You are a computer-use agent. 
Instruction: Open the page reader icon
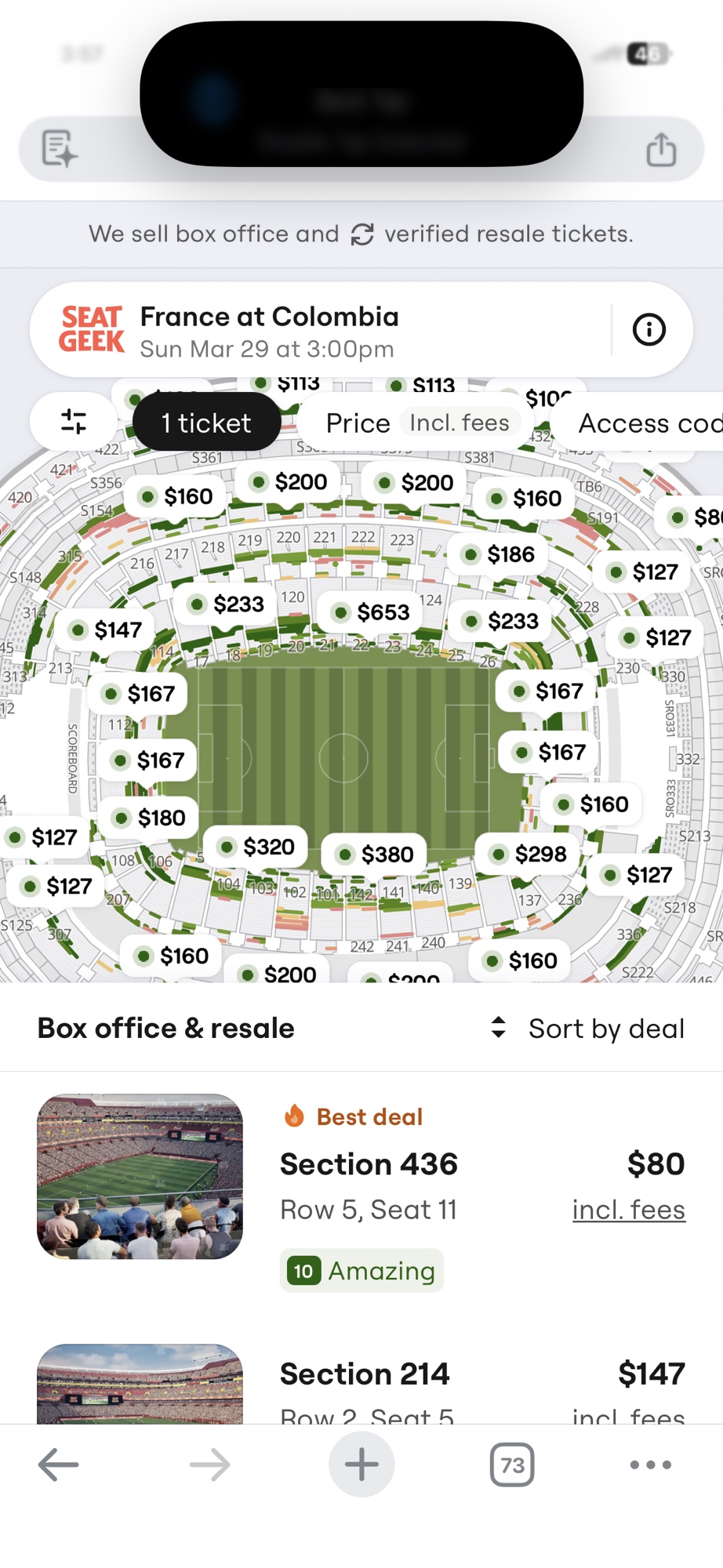60,149
